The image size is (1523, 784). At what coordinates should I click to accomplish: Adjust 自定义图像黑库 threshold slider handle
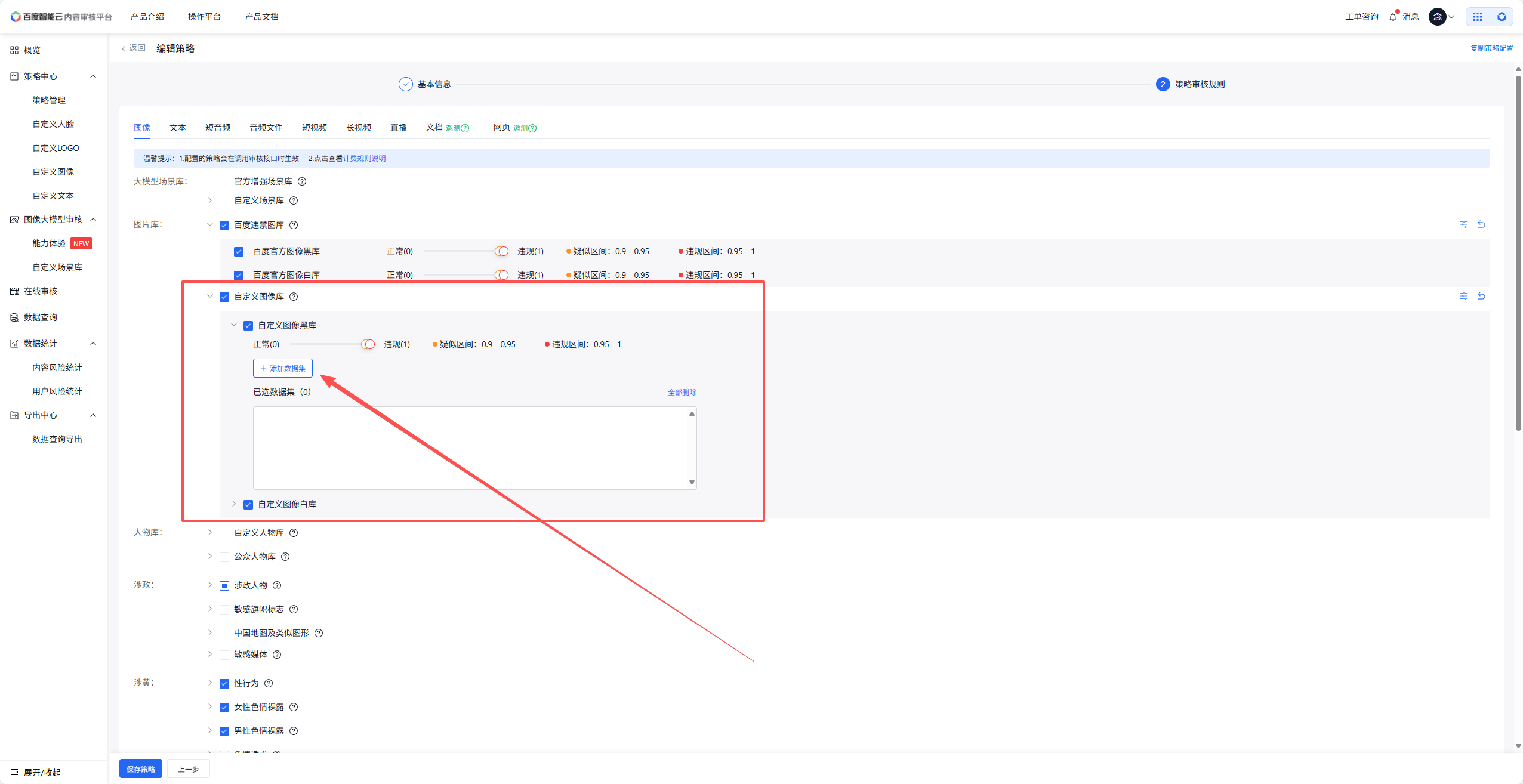coord(369,344)
